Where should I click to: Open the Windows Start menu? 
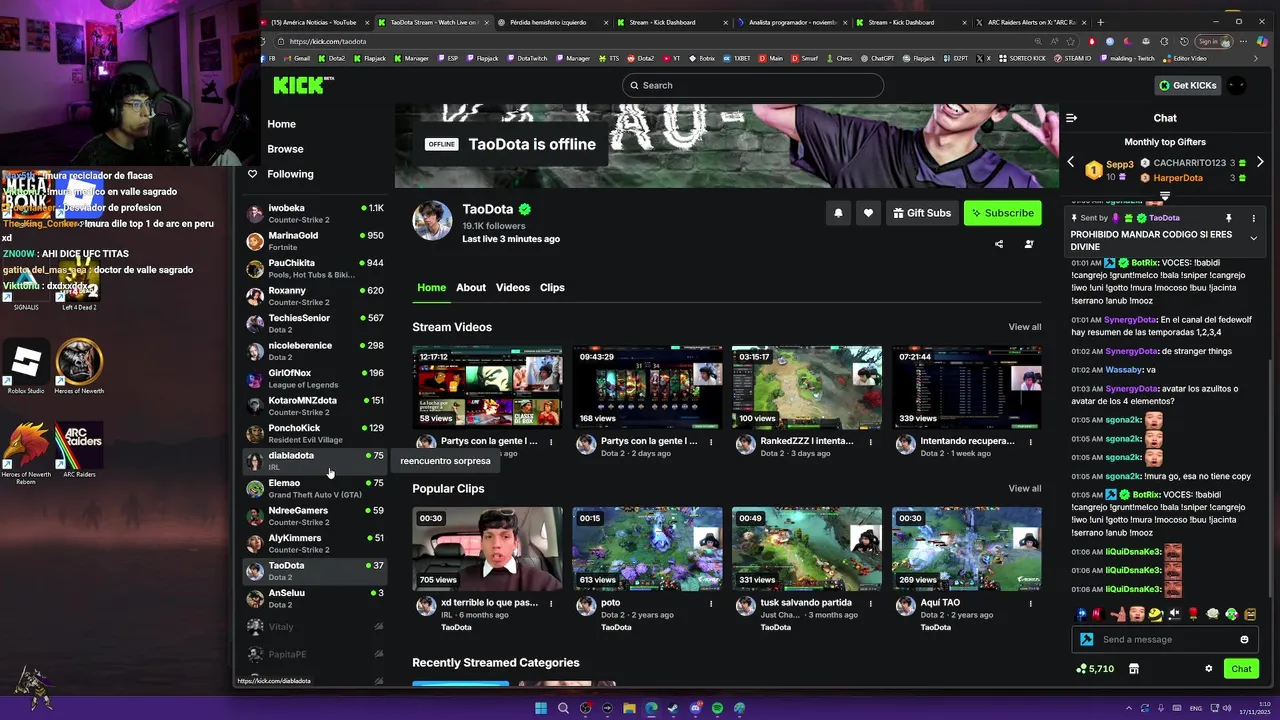pos(541,708)
